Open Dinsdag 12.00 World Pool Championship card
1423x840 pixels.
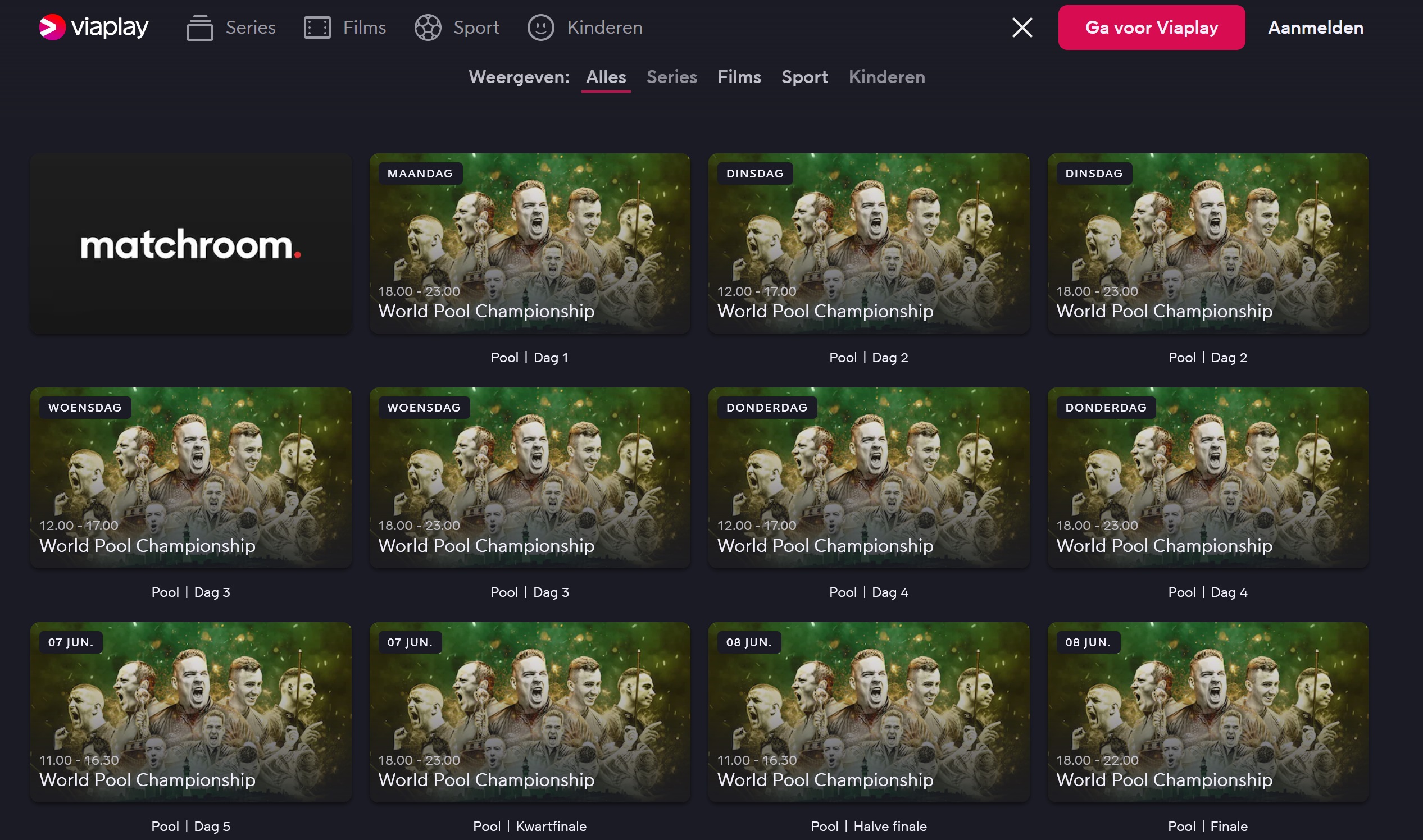pos(869,243)
